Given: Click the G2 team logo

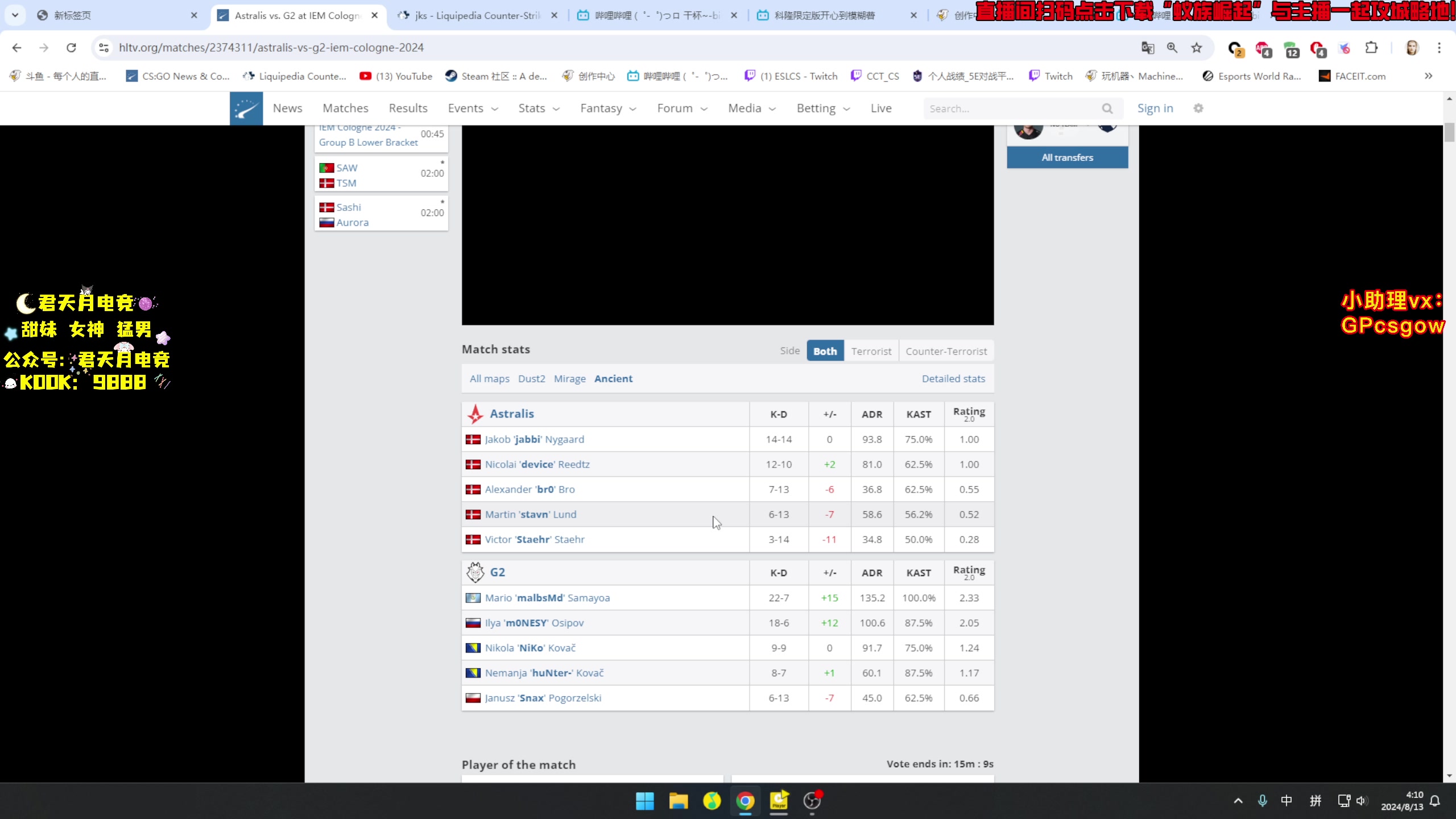Looking at the screenshot, I should [x=475, y=572].
